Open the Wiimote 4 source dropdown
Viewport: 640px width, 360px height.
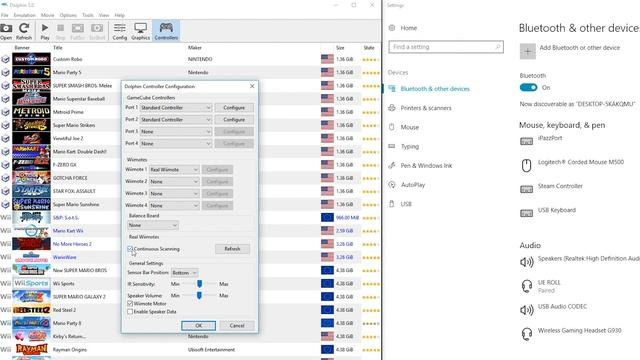click(x=174, y=205)
